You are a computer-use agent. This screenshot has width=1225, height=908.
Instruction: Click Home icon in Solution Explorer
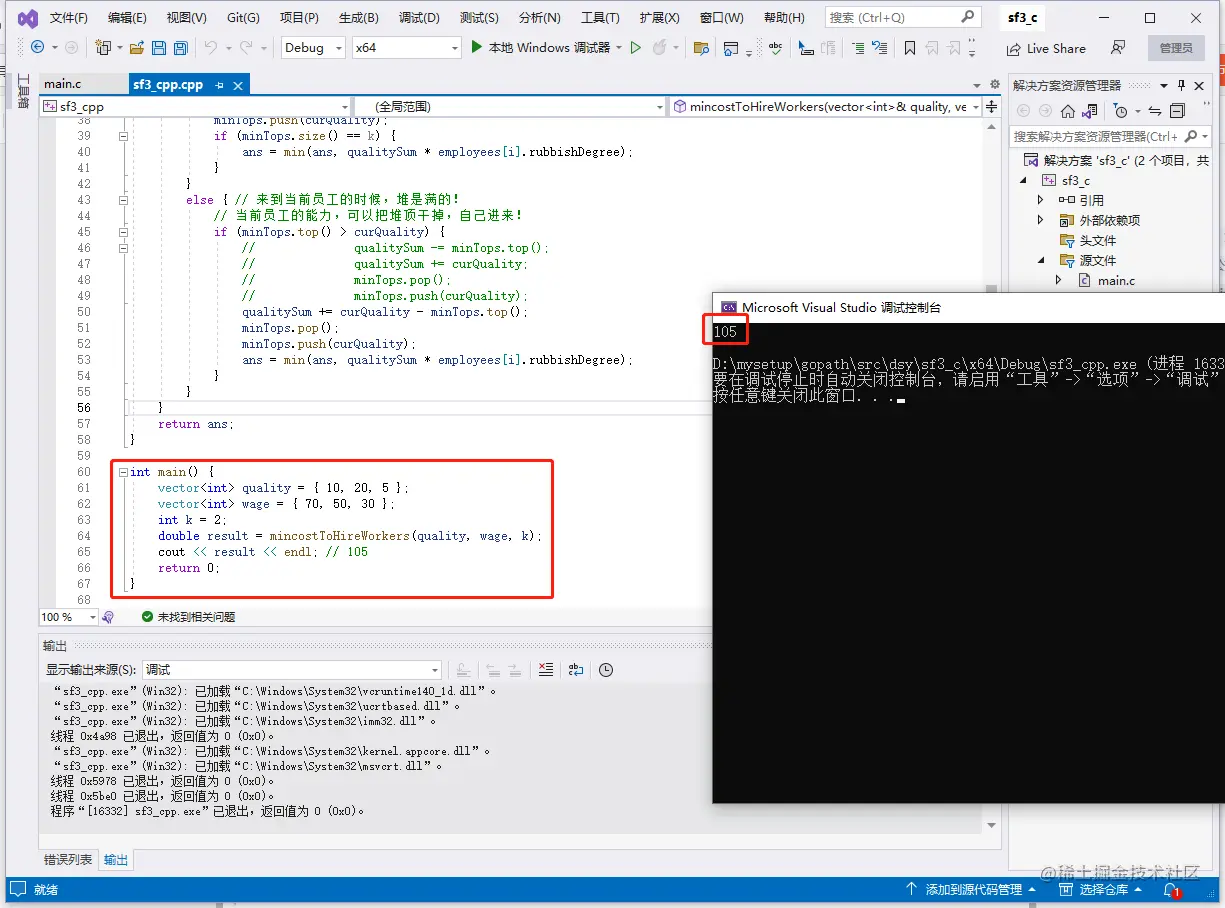[1068, 111]
